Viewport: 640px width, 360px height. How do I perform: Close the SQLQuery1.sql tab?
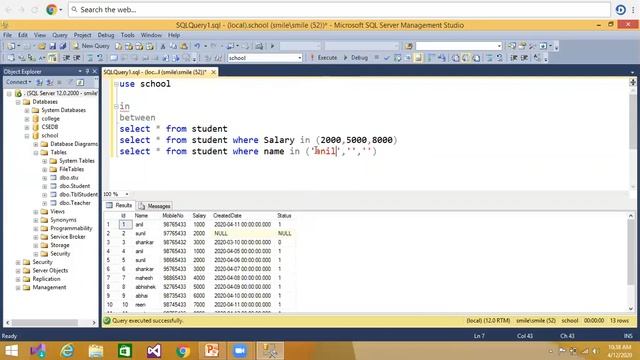pos(213,72)
